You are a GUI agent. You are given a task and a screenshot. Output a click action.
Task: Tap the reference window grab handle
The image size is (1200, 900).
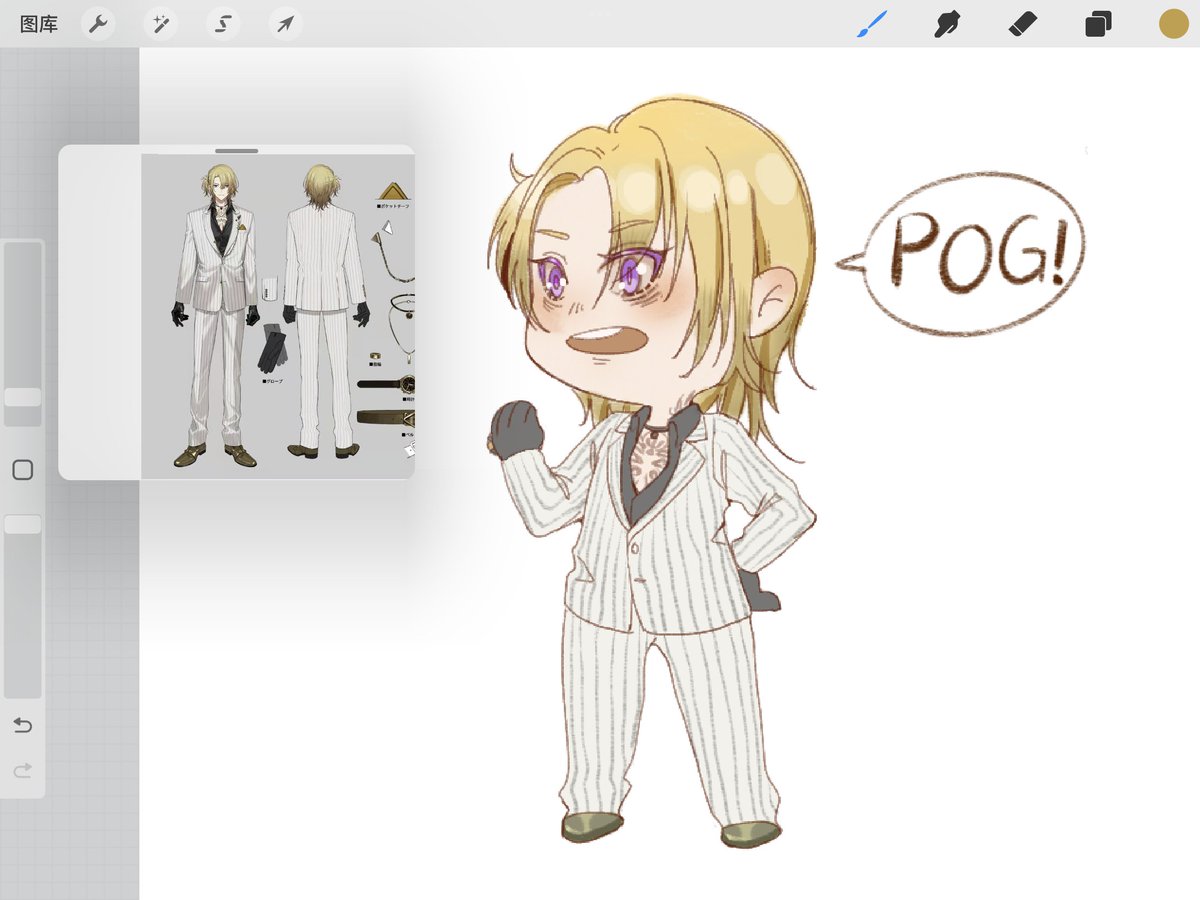237,151
